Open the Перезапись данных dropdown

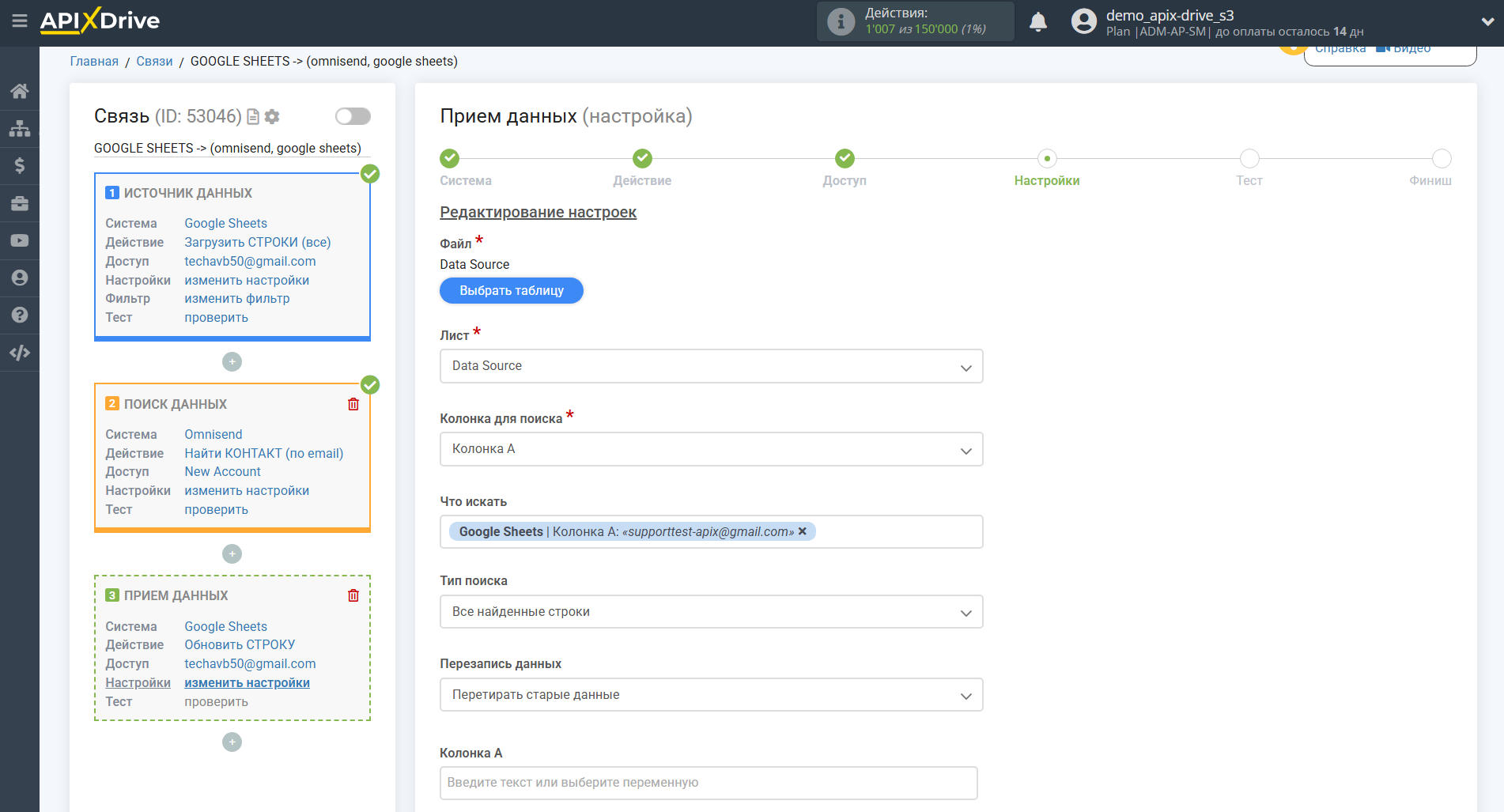[x=711, y=695]
